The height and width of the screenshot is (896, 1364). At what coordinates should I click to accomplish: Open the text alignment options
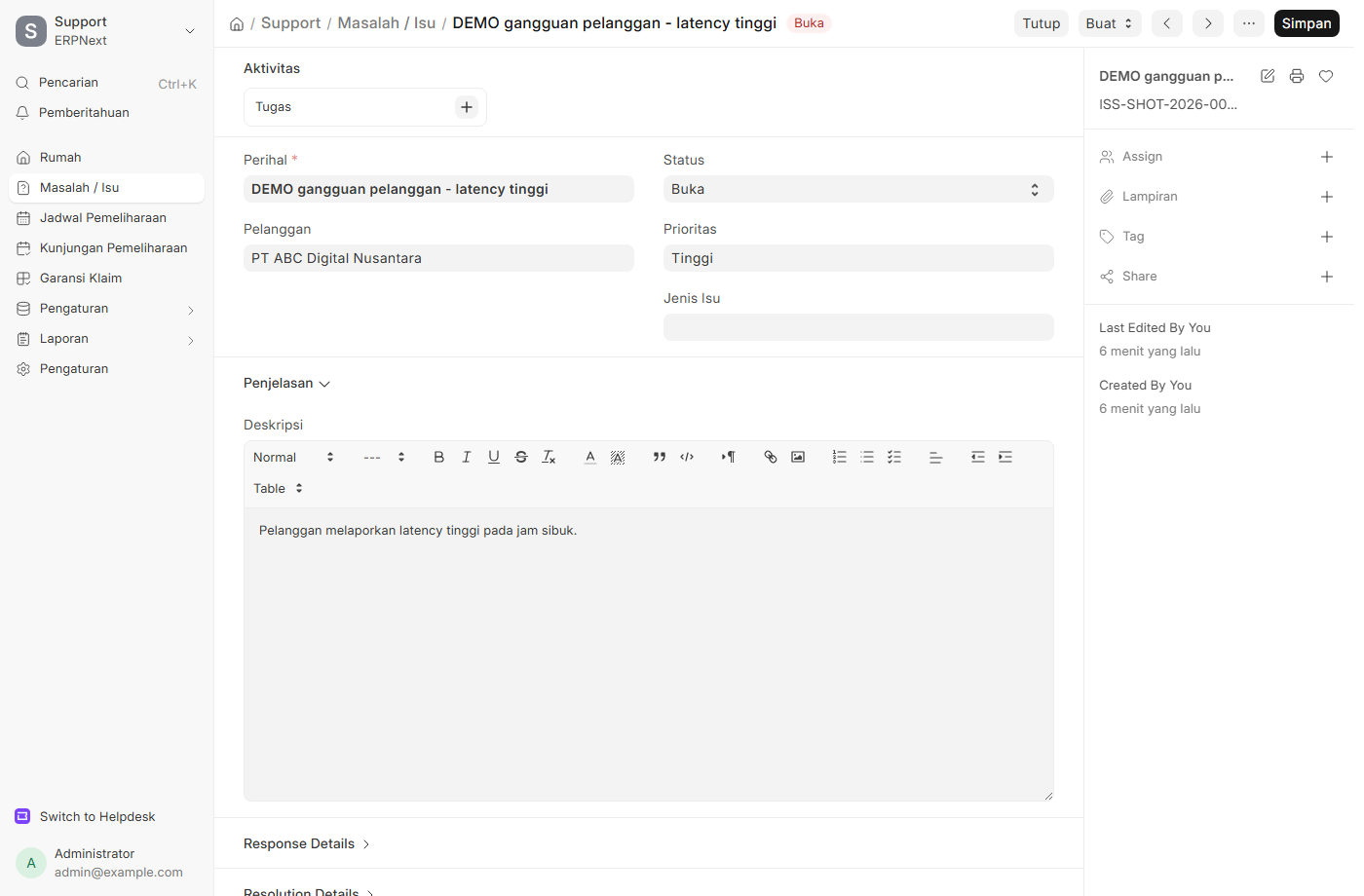pos(936,457)
